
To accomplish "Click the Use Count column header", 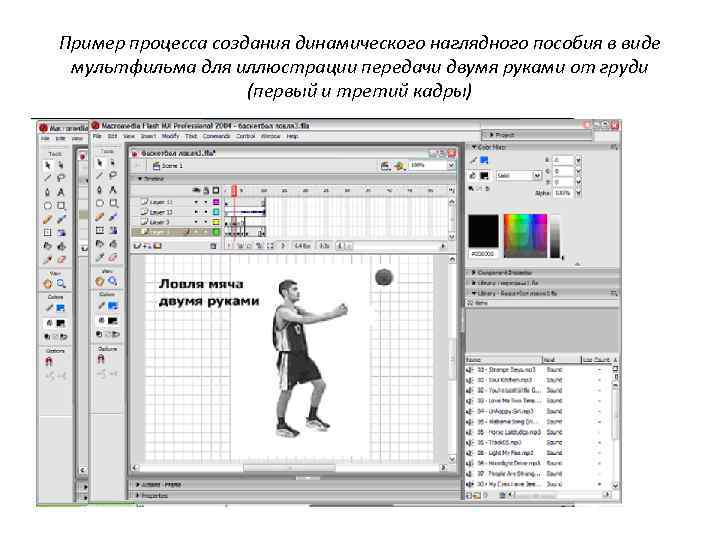I will [596, 360].
